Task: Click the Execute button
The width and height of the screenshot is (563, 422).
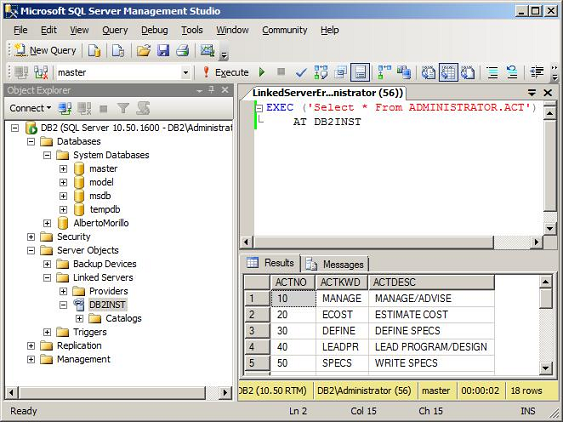Action: [226, 73]
